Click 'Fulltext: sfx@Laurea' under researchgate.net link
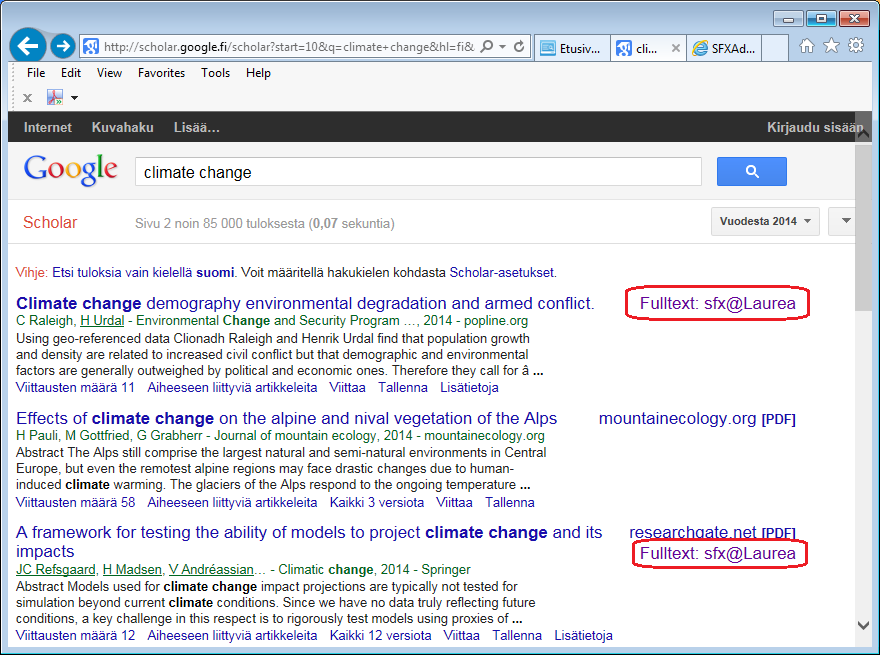The height and width of the screenshot is (655, 880). 717,553
